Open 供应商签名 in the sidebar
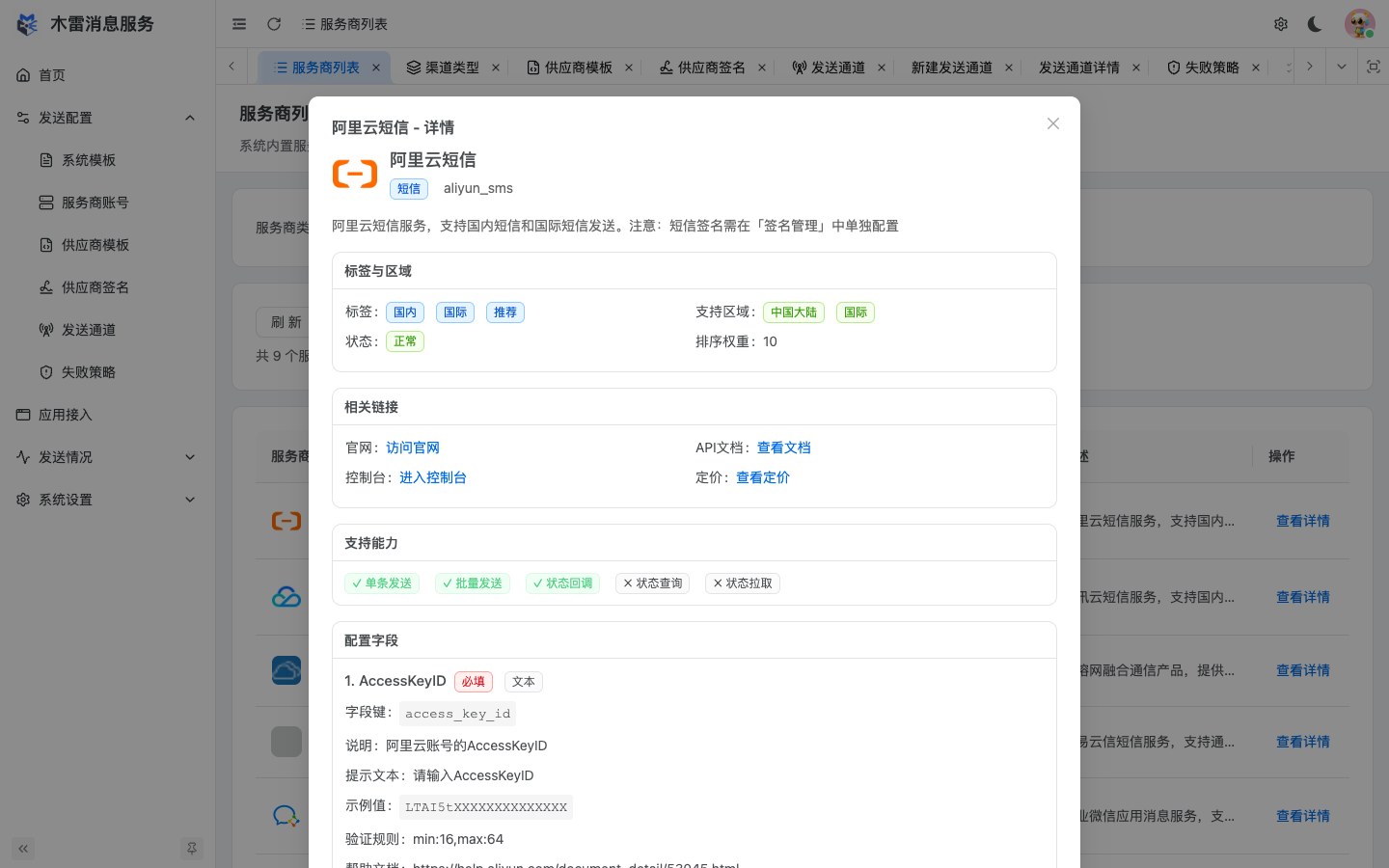Image resolution: width=1389 pixels, height=868 pixels. click(x=108, y=287)
